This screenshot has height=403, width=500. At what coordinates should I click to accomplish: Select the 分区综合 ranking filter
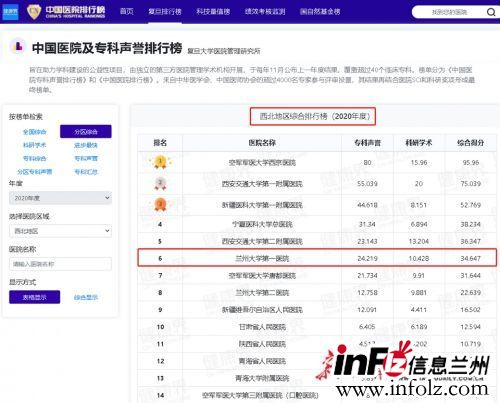pyautogui.click(x=86, y=131)
